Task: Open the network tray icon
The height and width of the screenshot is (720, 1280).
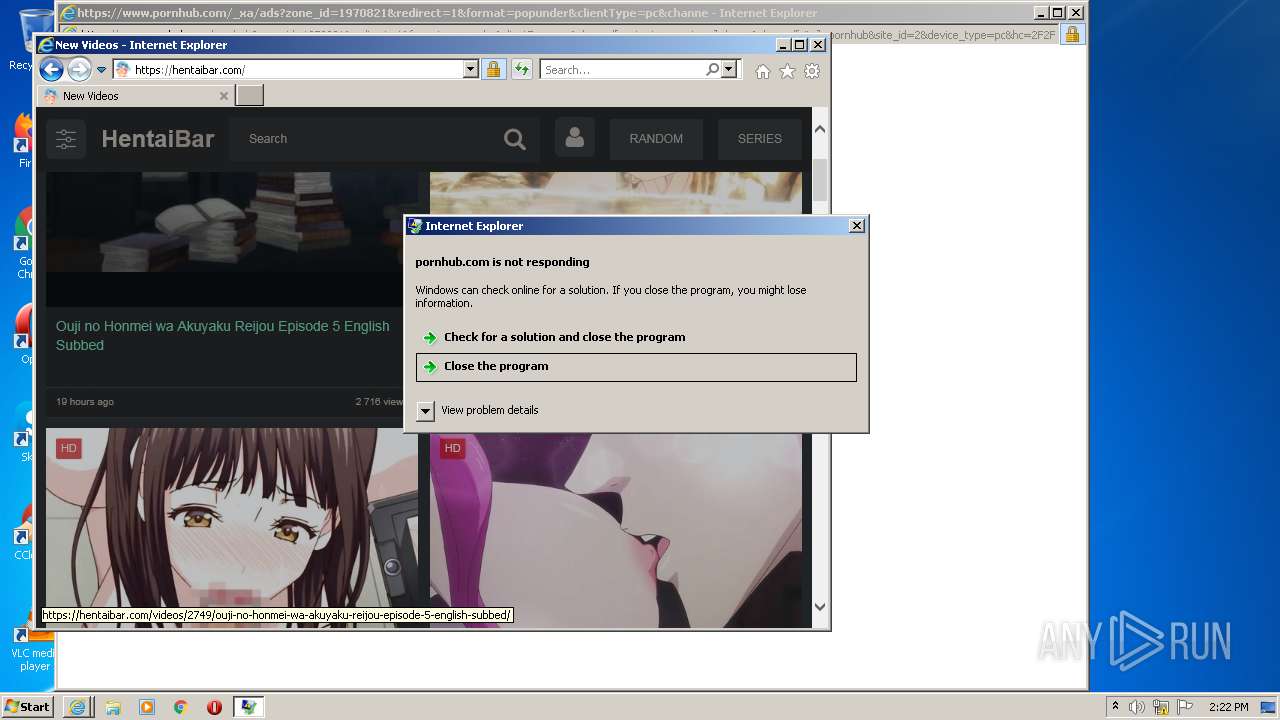Action: [x=1161, y=707]
